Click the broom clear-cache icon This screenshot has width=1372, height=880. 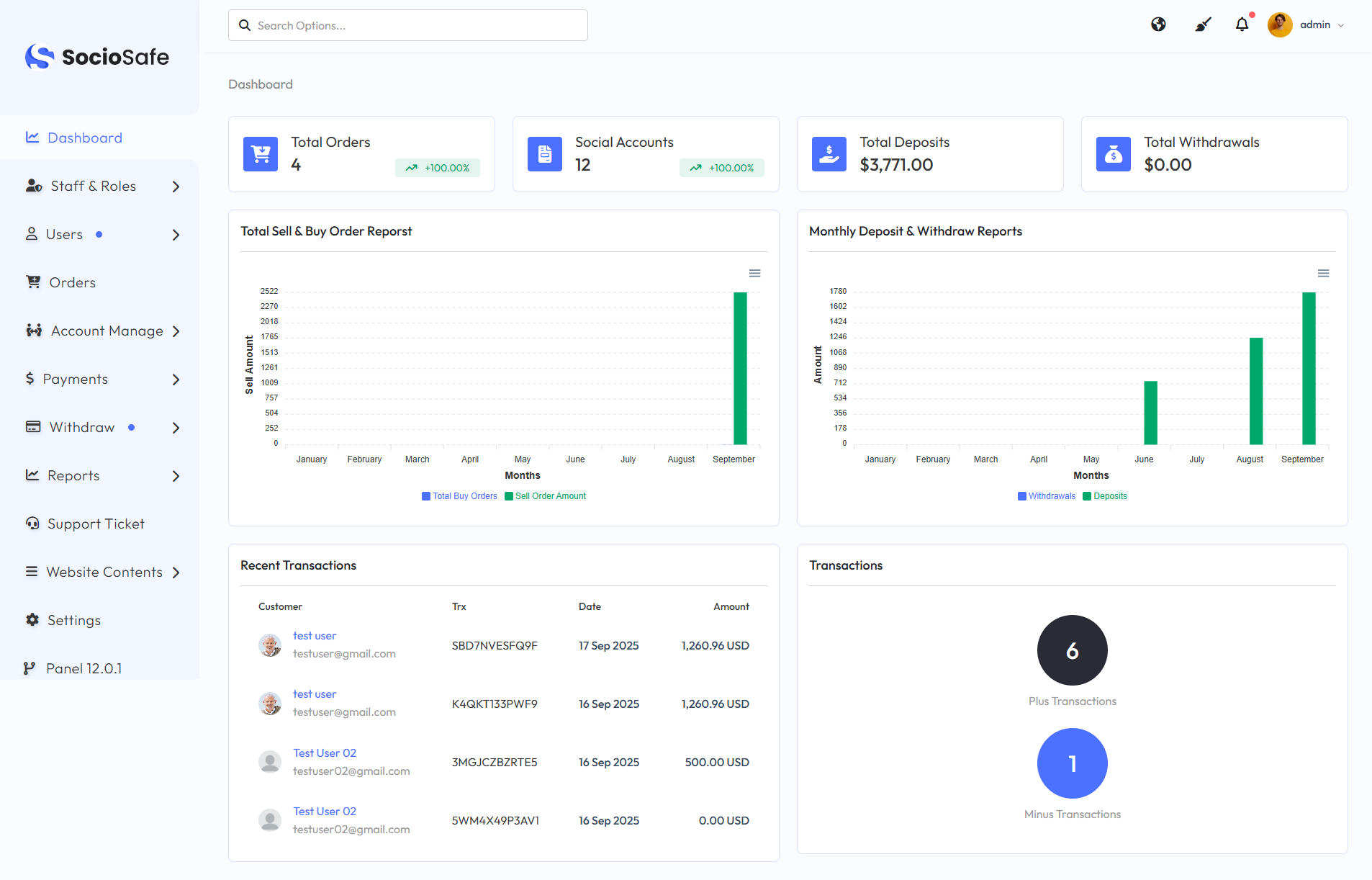pos(1203,24)
